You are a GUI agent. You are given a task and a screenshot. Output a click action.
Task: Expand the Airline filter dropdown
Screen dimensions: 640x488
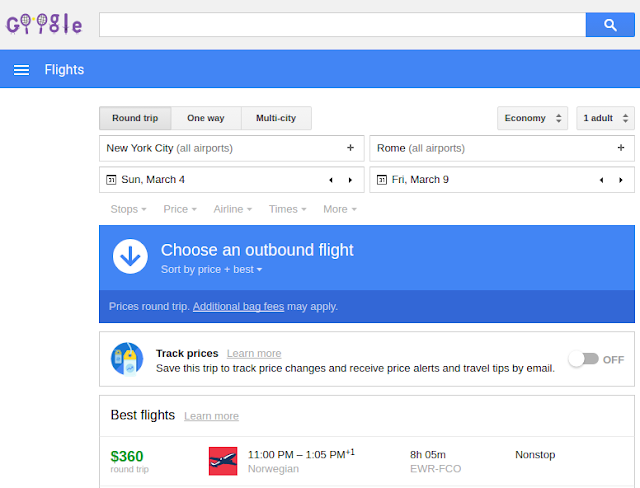tap(233, 209)
